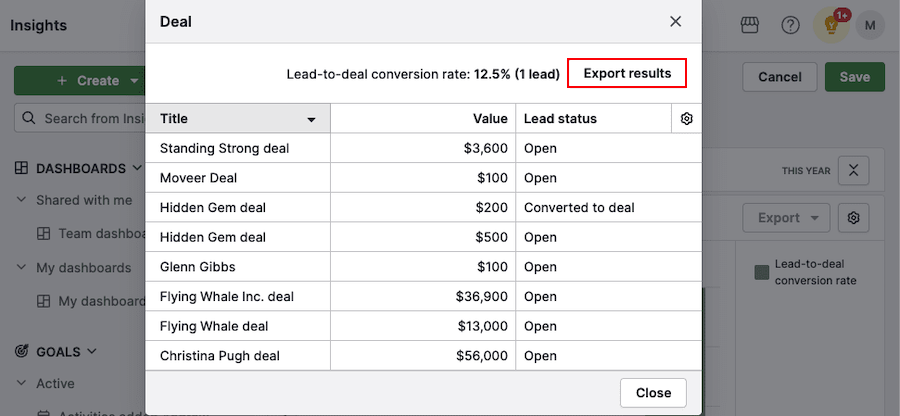Sort by the Title column dropdown arrow

pos(311,119)
